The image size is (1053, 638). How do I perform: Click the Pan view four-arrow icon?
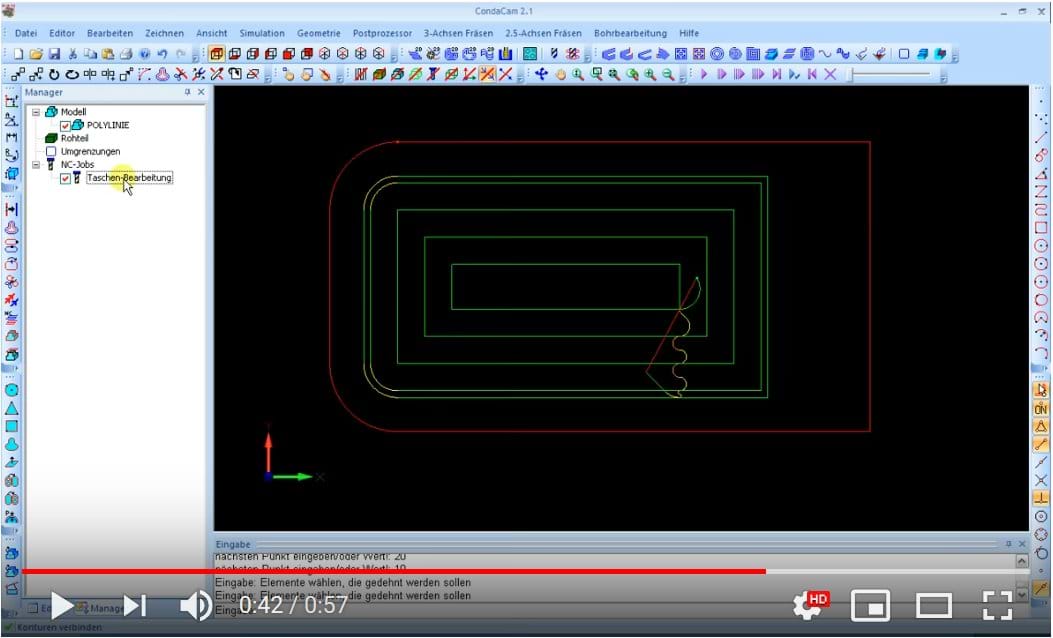click(x=542, y=75)
